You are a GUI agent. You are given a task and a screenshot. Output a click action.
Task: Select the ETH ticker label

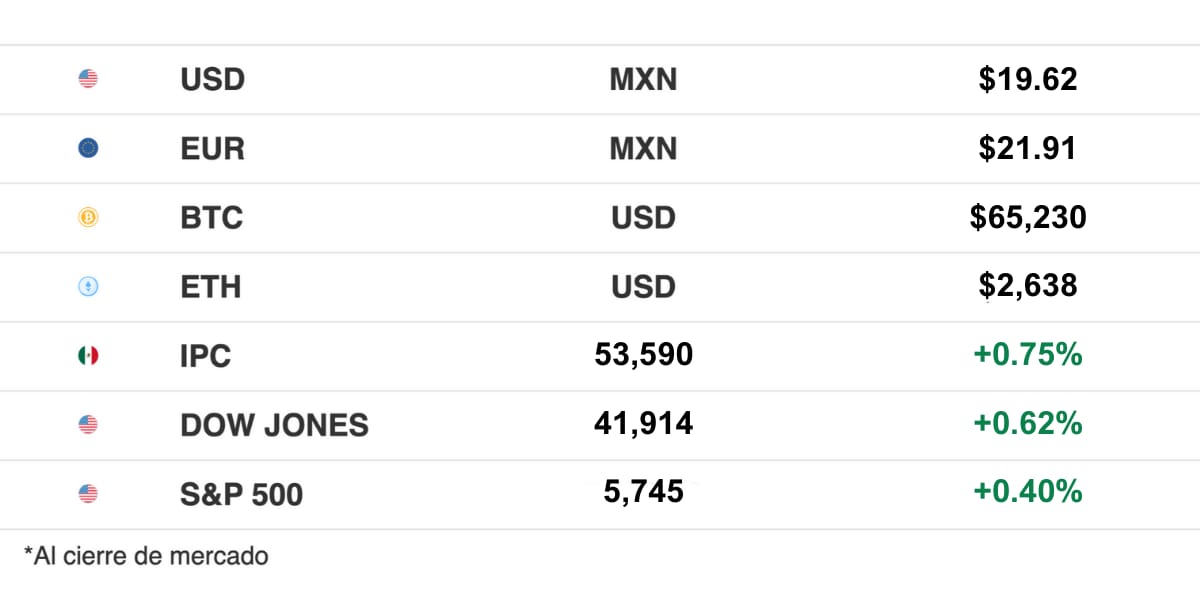(210, 287)
